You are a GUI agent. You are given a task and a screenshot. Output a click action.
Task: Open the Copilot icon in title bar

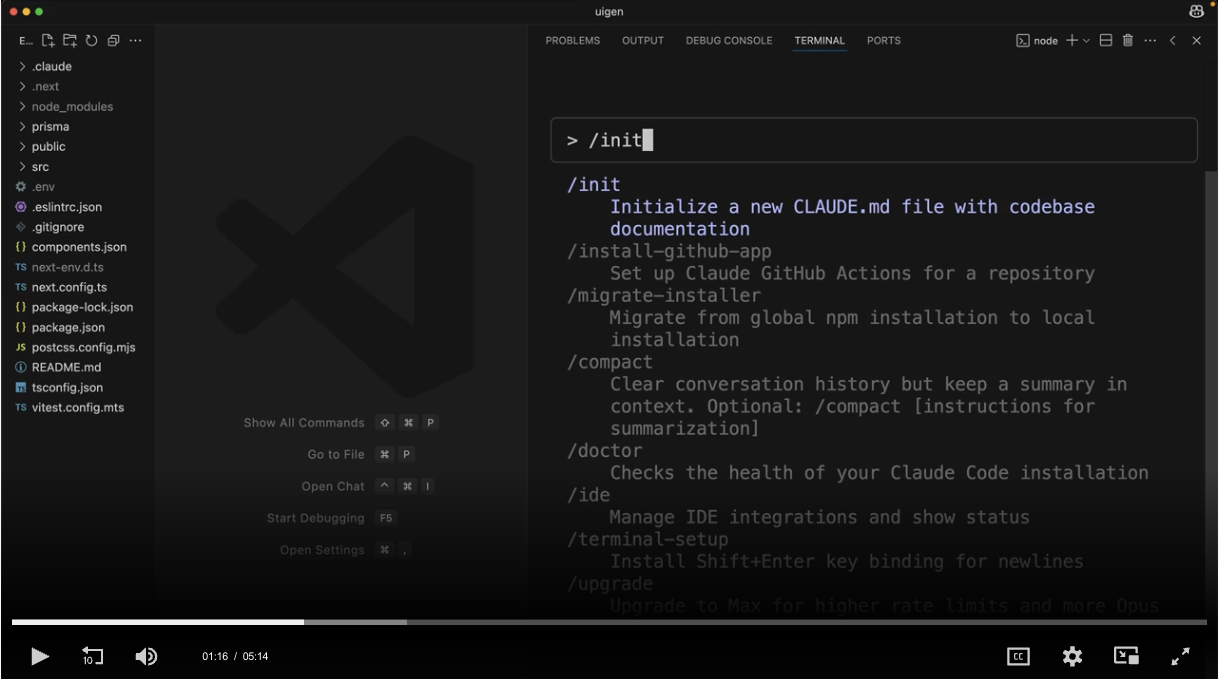(1197, 11)
